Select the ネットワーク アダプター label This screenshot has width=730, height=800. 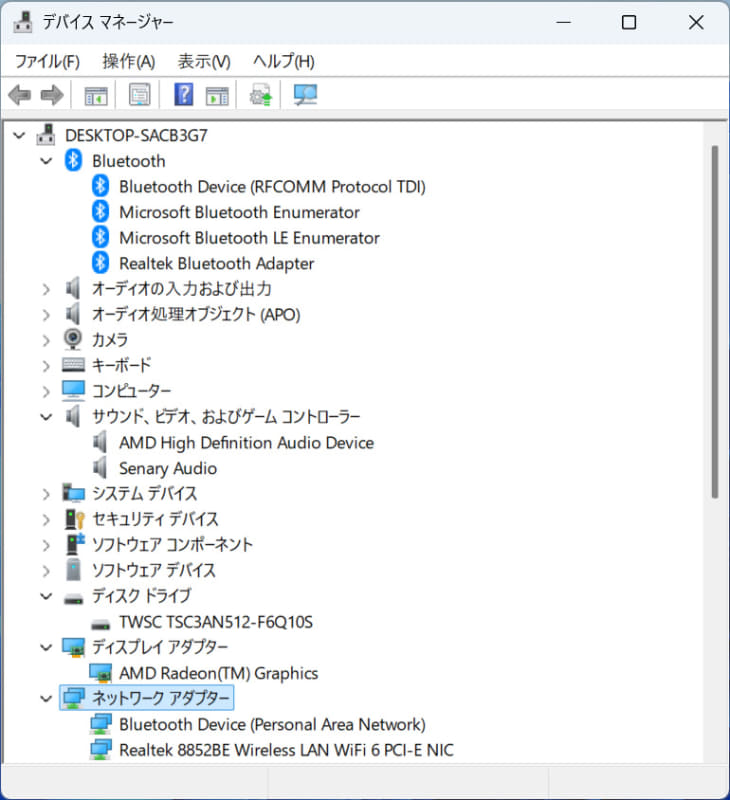pyautogui.click(x=161, y=698)
